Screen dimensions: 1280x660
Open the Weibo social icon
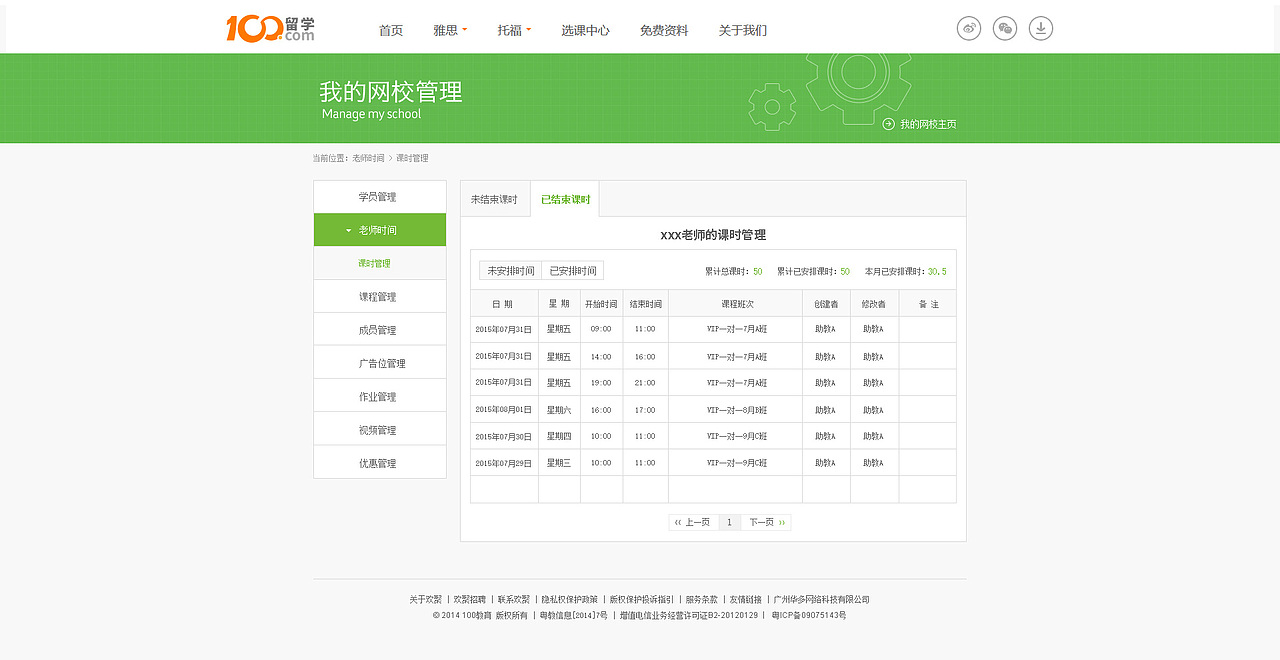tap(969, 29)
